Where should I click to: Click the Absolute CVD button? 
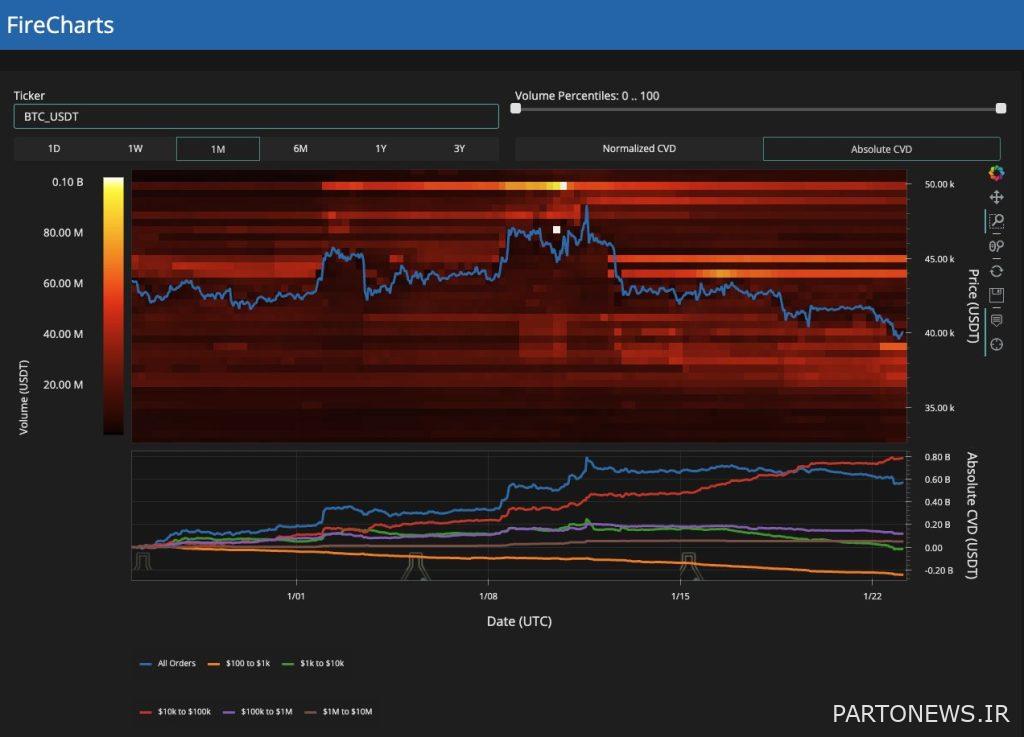pos(880,148)
